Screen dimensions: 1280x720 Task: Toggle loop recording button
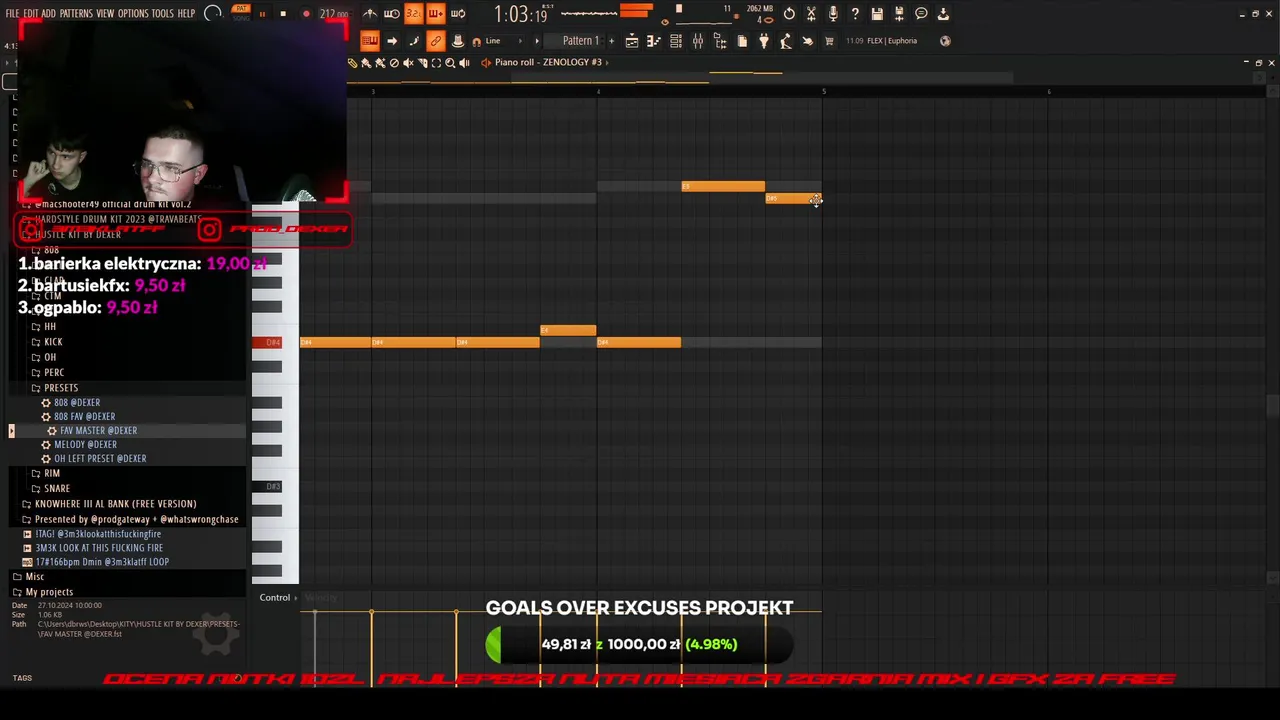coord(457,14)
